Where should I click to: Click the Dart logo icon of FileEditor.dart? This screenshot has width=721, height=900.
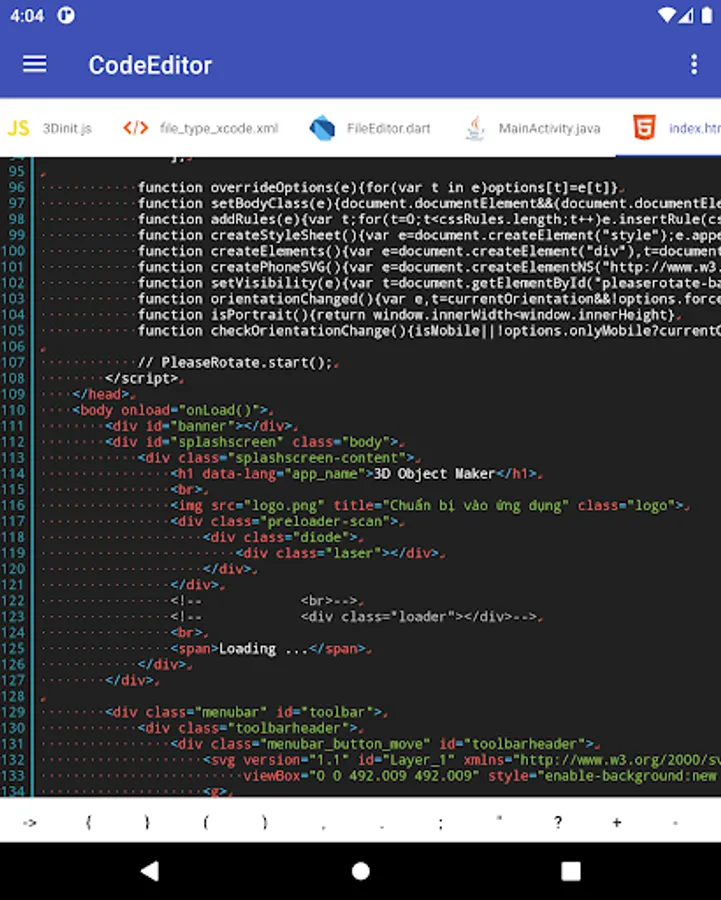(x=322, y=127)
